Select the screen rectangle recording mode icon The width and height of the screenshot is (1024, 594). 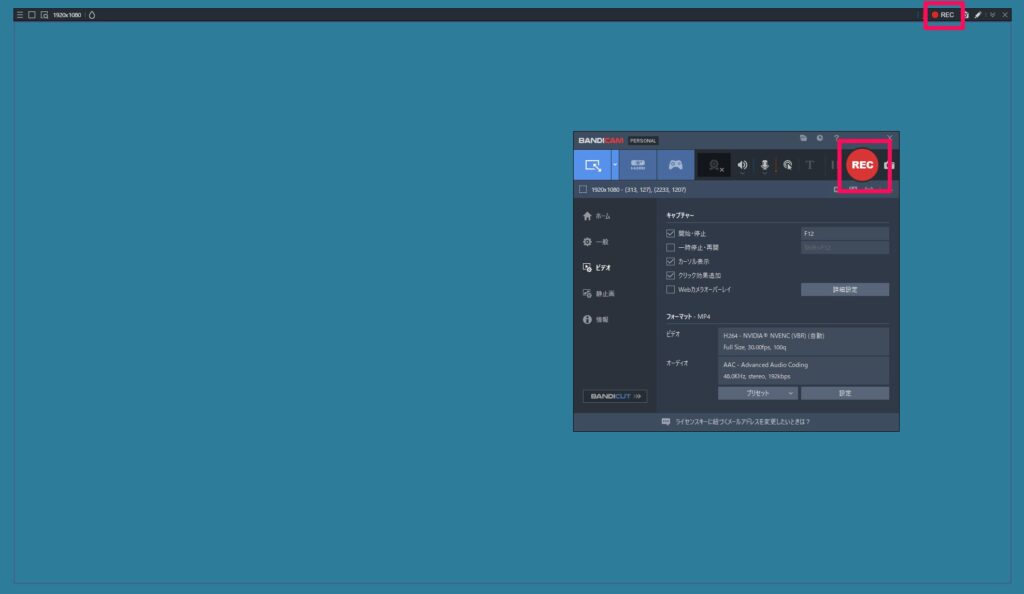(x=592, y=165)
